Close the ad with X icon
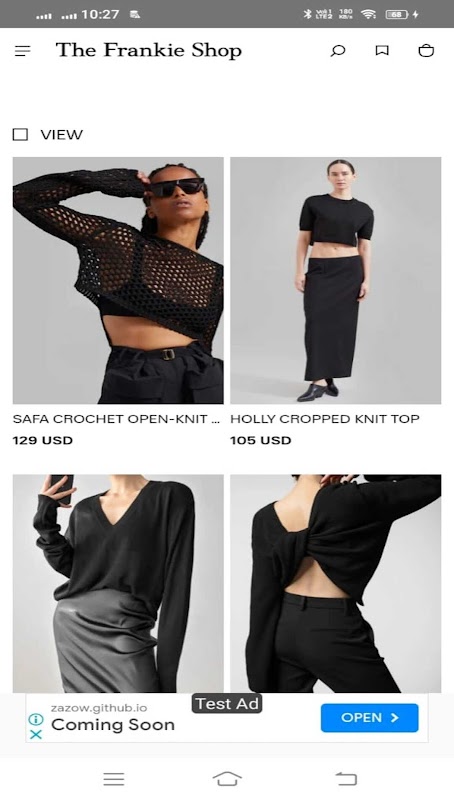The height and width of the screenshot is (800, 454). coord(36,735)
